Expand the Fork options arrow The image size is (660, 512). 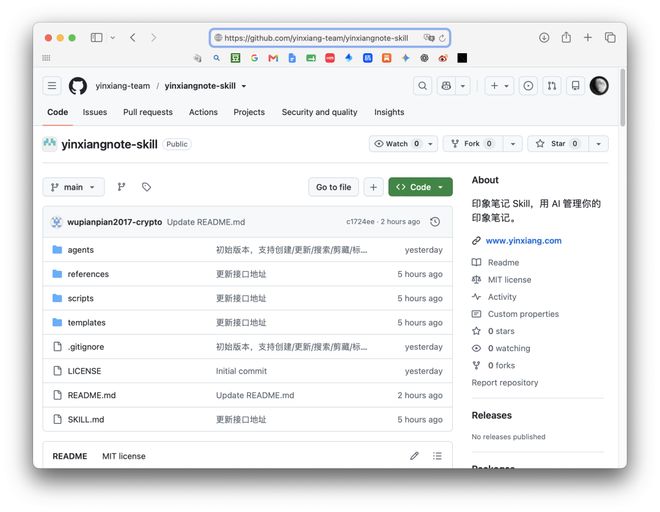point(513,144)
